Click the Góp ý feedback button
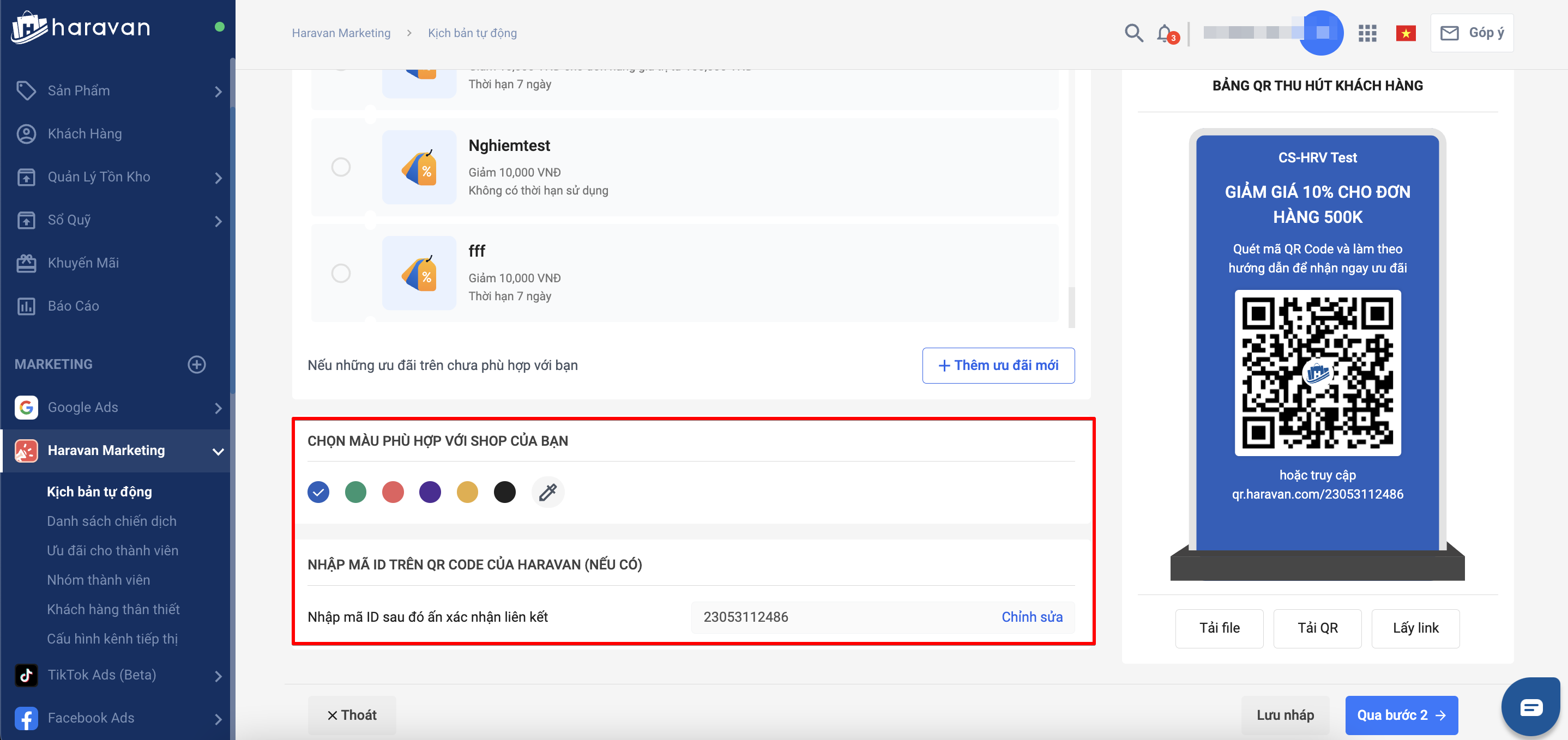 1471,33
